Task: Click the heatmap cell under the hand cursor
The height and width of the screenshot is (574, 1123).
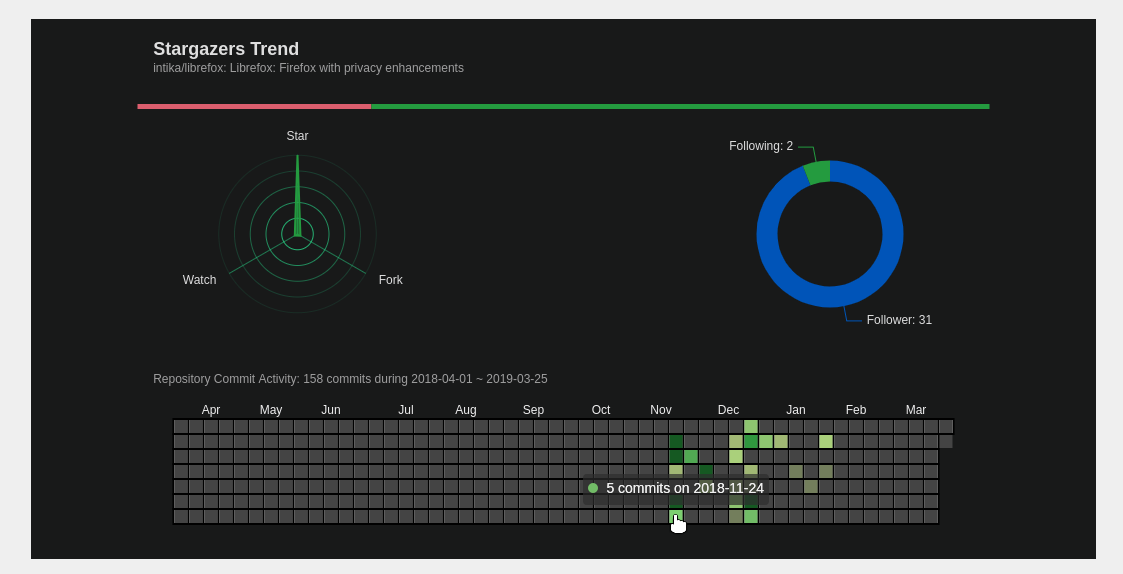Action: click(675, 517)
